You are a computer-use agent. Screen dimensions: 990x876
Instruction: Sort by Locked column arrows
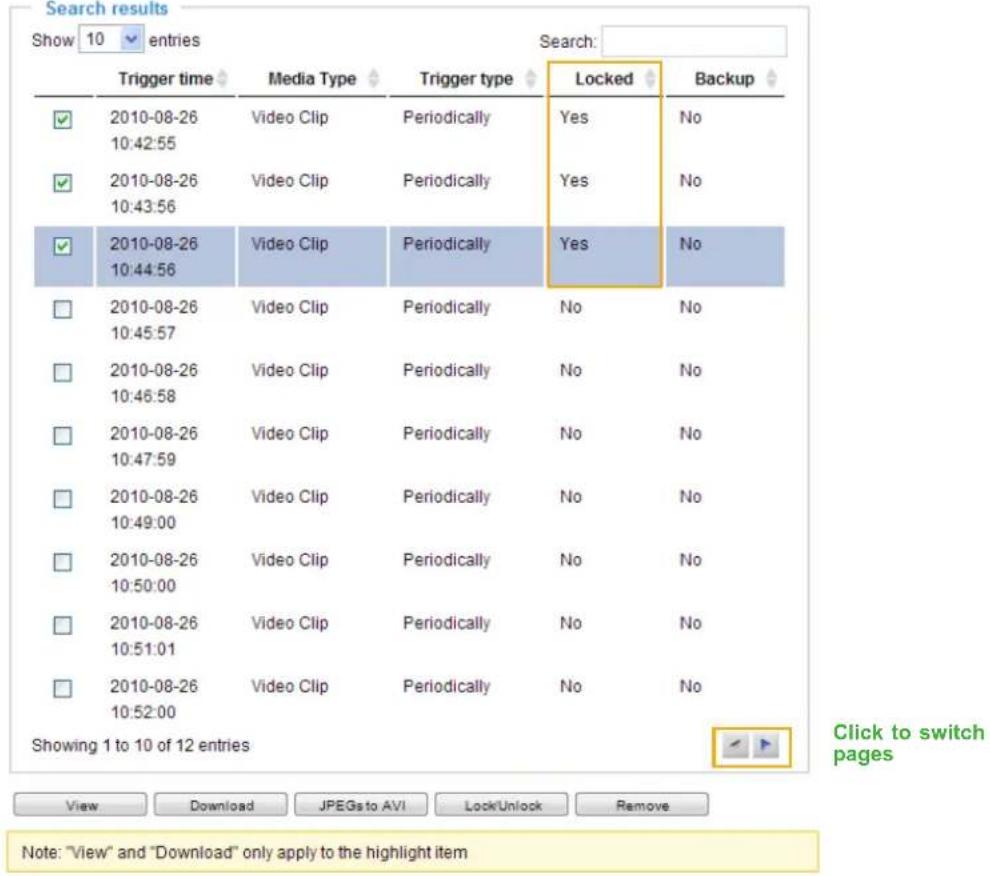click(650, 79)
